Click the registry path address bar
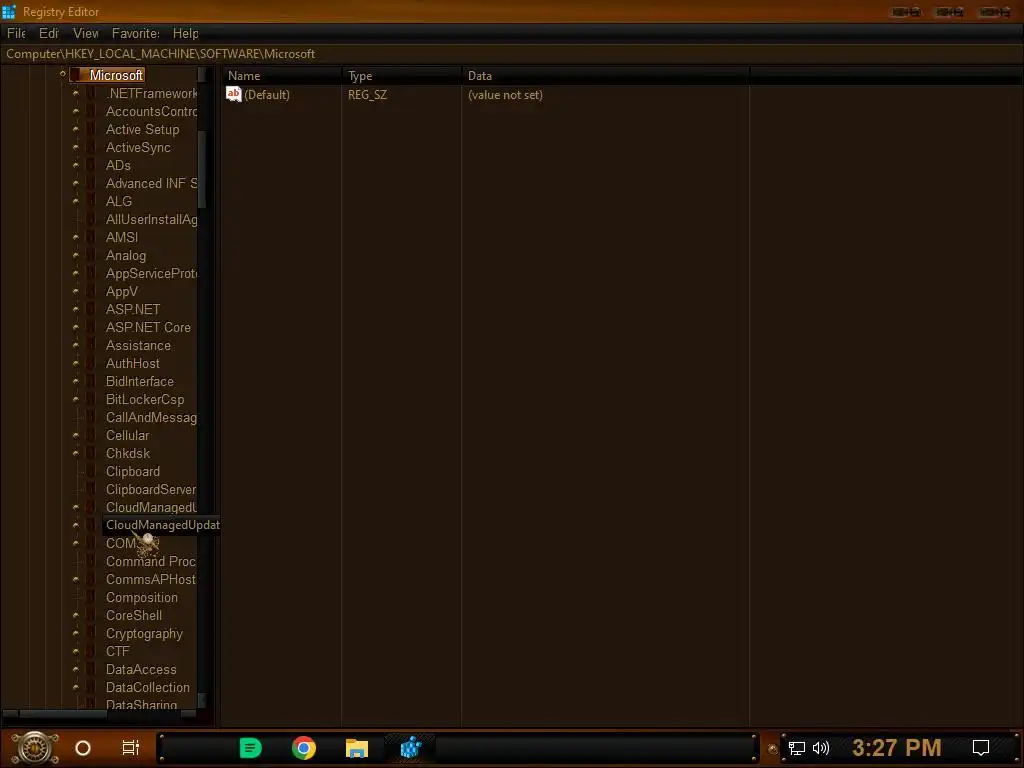 (x=512, y=54)
